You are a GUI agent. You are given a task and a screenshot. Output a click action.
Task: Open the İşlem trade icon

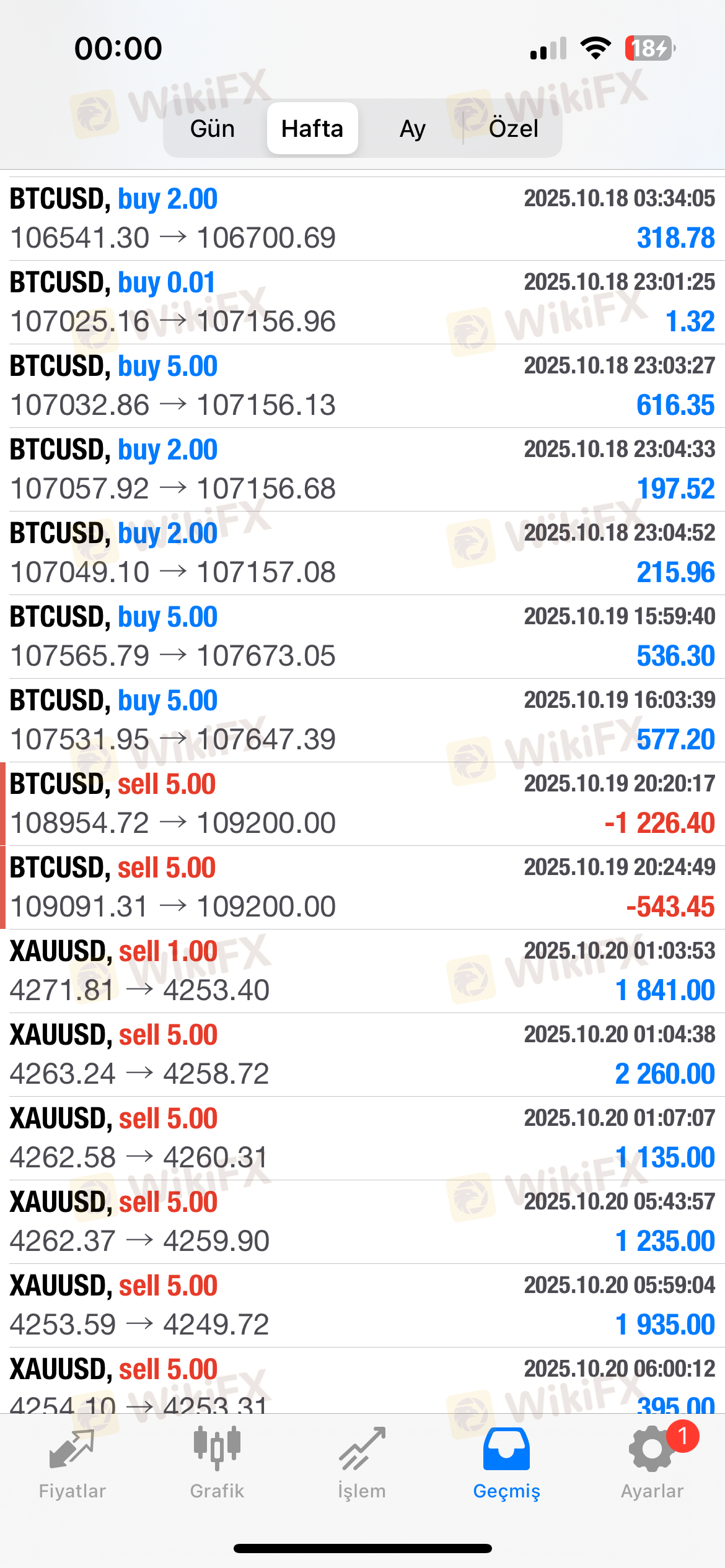click(x=362, y=1450)
